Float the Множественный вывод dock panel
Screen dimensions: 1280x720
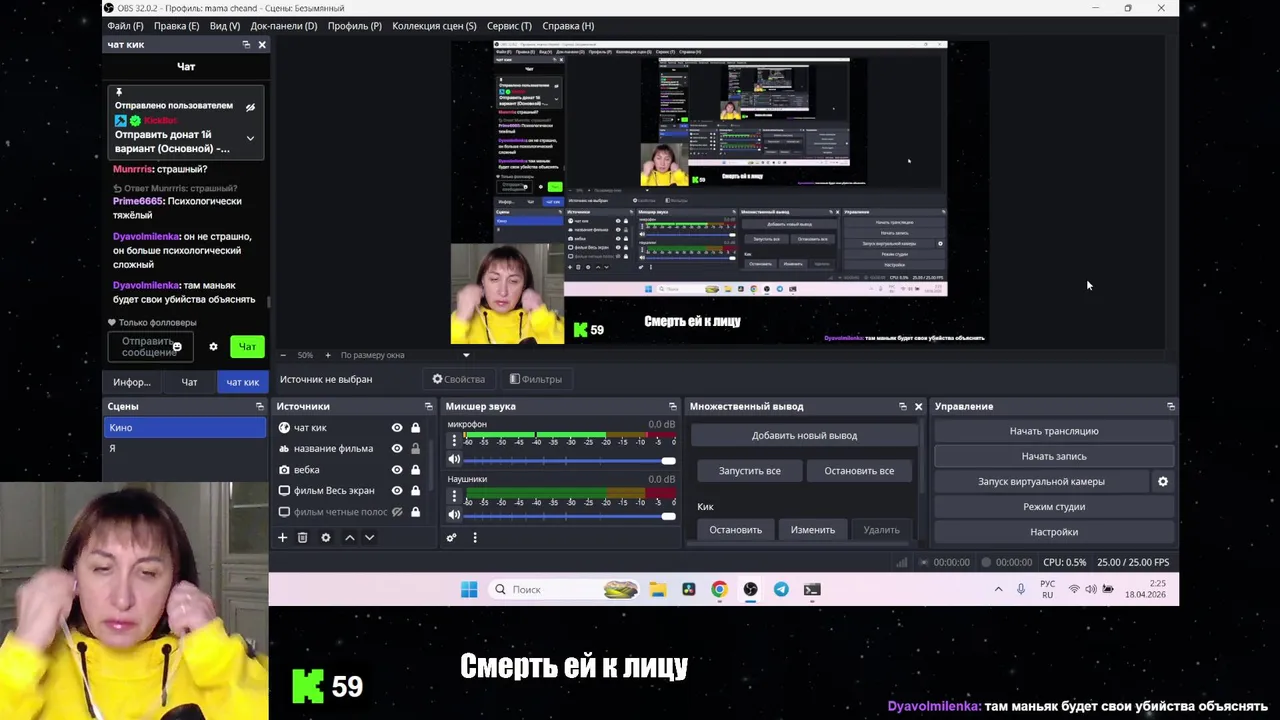(902, 407)
